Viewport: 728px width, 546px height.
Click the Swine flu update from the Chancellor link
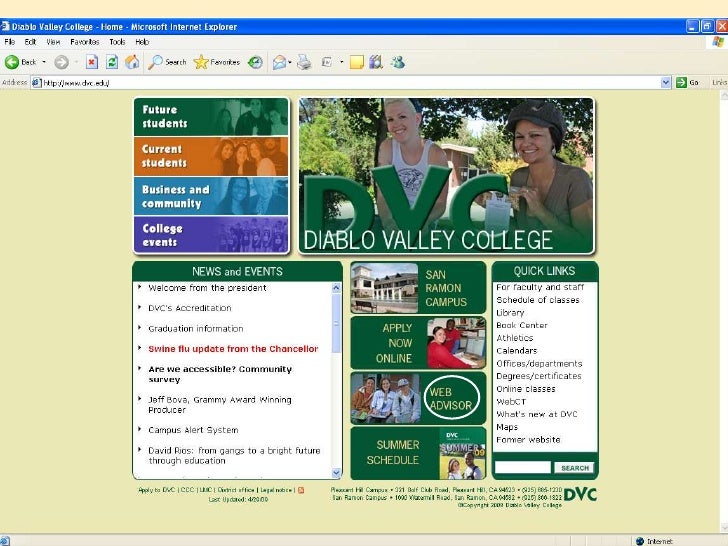233,349
